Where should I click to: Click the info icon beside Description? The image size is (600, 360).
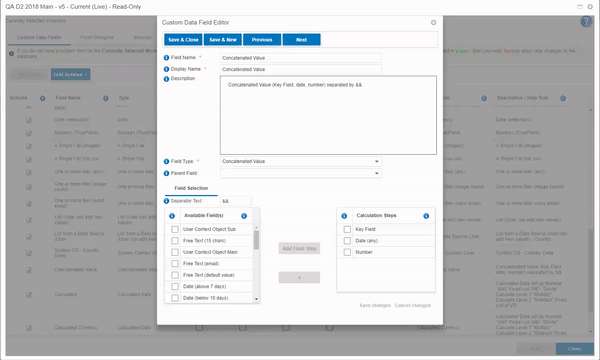(166, 79)
